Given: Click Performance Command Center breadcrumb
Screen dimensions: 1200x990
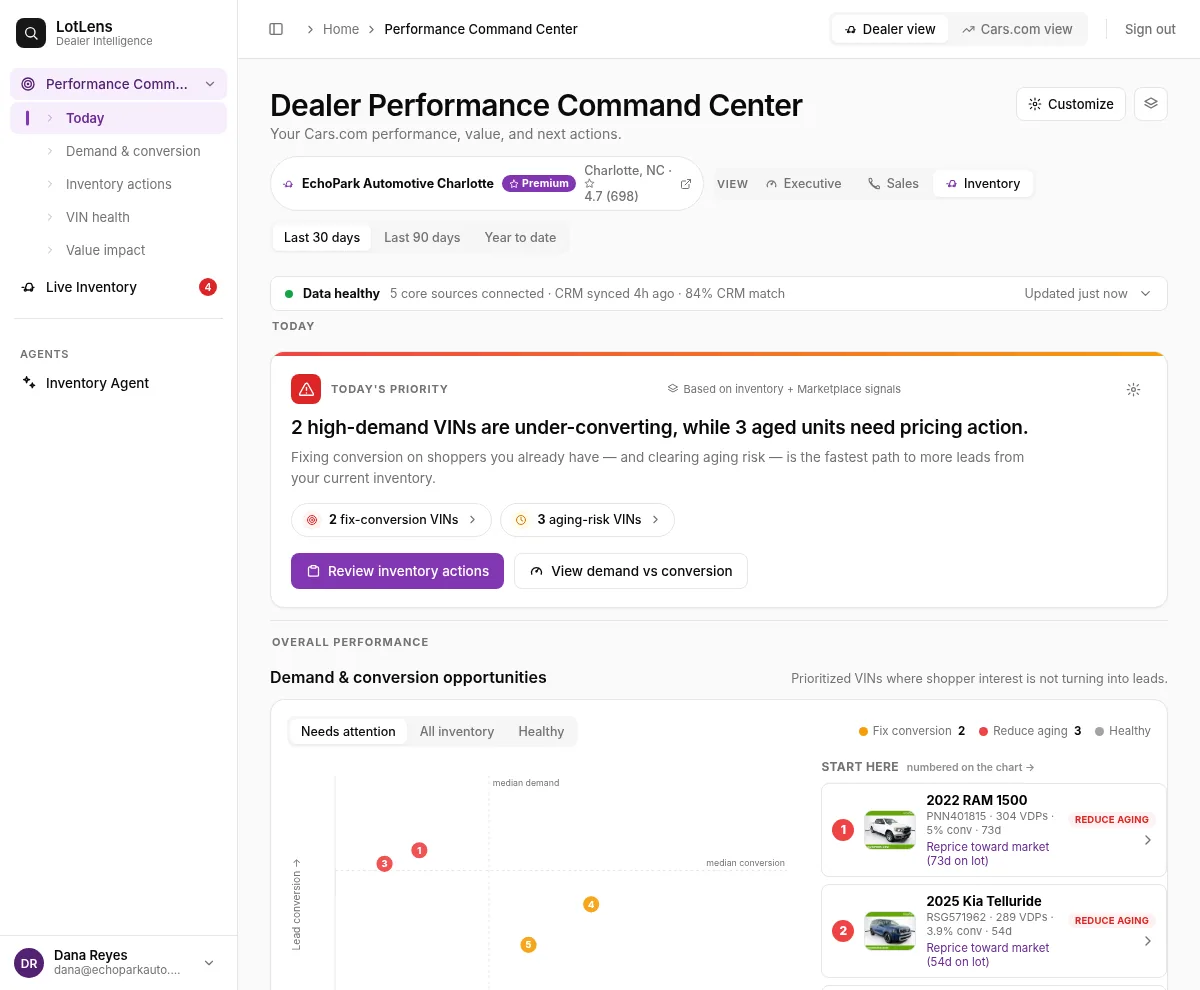Looking at the screenshot, I should pos(481,29).
